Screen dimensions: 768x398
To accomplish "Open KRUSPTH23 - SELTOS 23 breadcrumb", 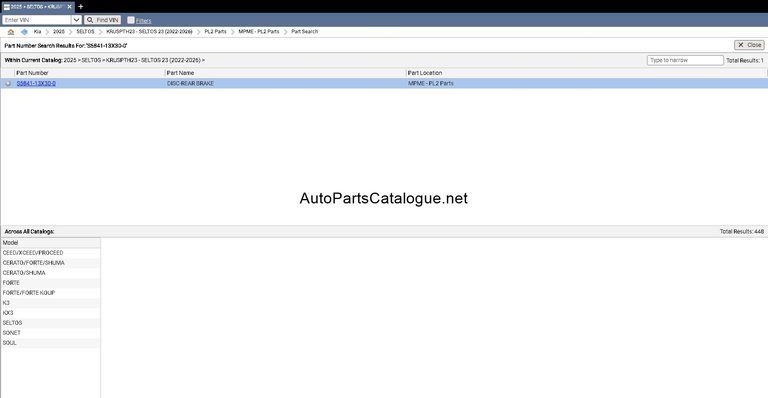I will tap(149, 31).
